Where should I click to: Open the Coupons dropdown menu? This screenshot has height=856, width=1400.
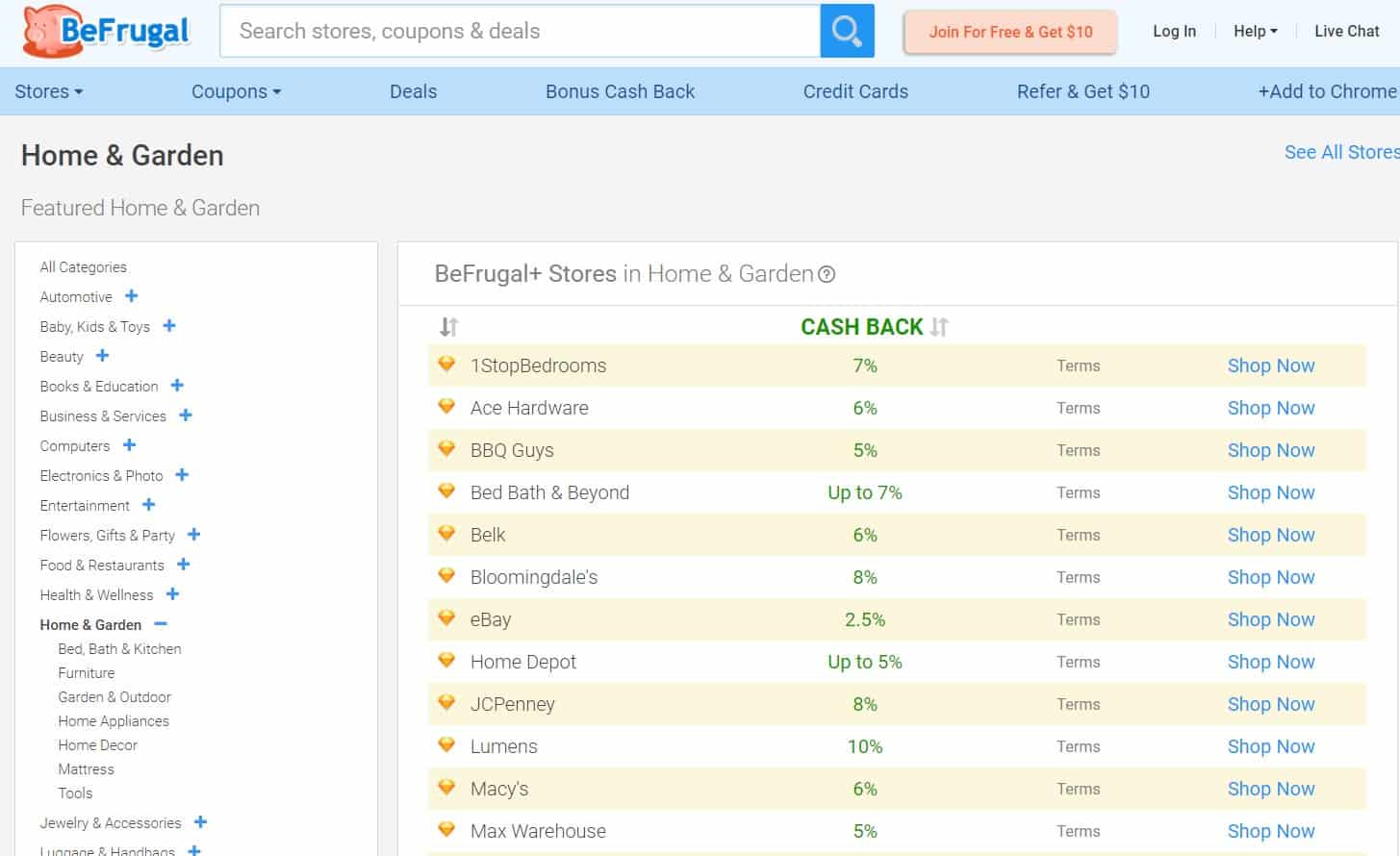click(x=237, y=91)
